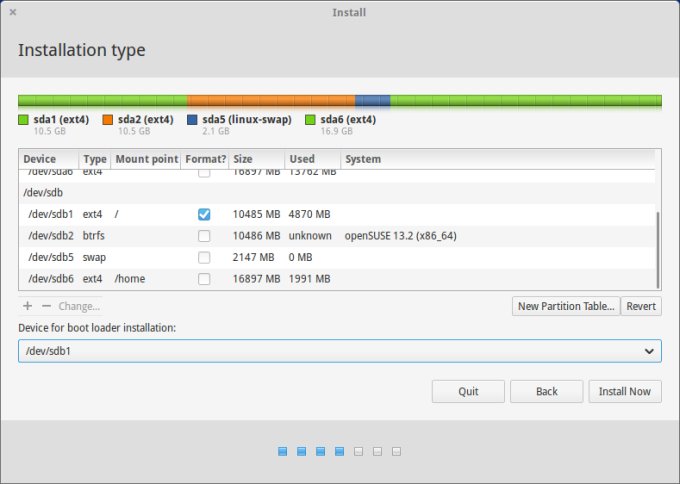This screenshot has height=484, width=680.
Task: Toggle format checkbox for /dev/sdb5 swap
Action: [x=204, y=258]
